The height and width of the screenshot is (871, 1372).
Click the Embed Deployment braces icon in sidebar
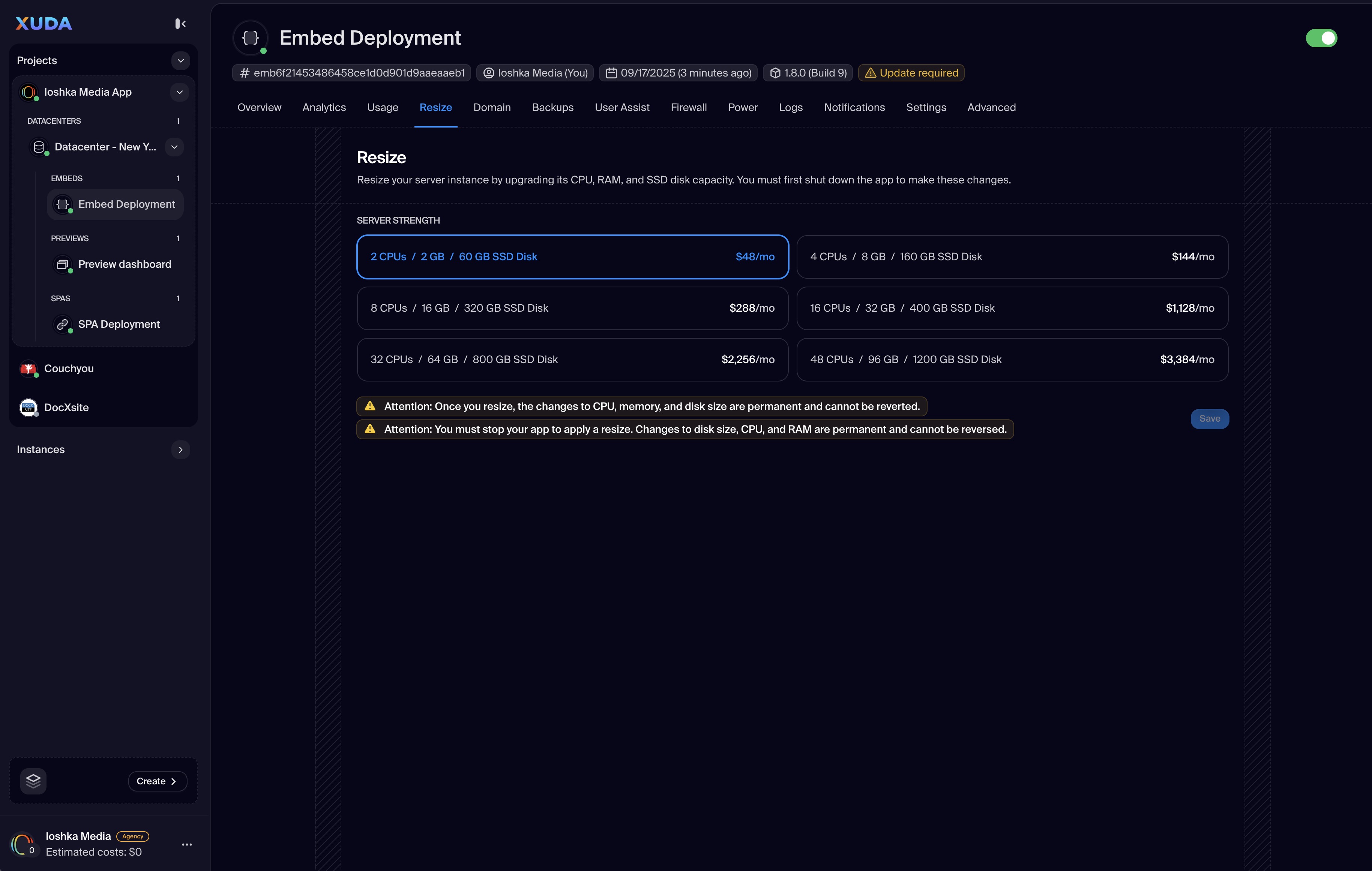(x=63, y=204)
